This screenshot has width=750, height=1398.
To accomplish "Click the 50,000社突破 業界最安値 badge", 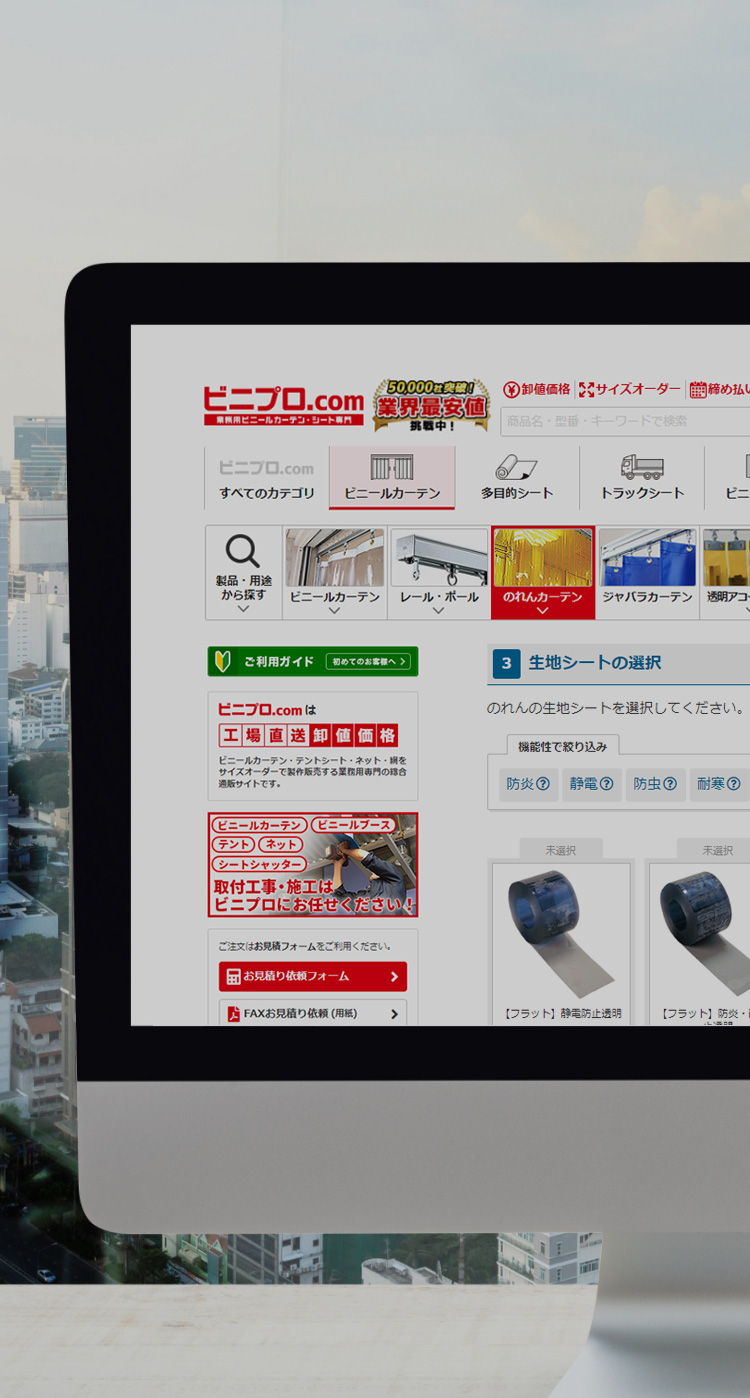I will pyautogui.click(x=432, y=405).
